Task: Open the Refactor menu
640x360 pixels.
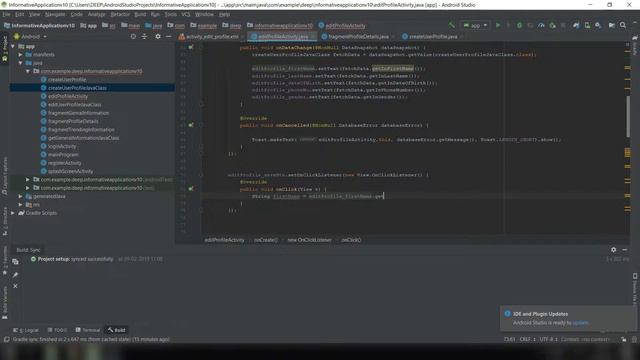Action: coord(120,14)
